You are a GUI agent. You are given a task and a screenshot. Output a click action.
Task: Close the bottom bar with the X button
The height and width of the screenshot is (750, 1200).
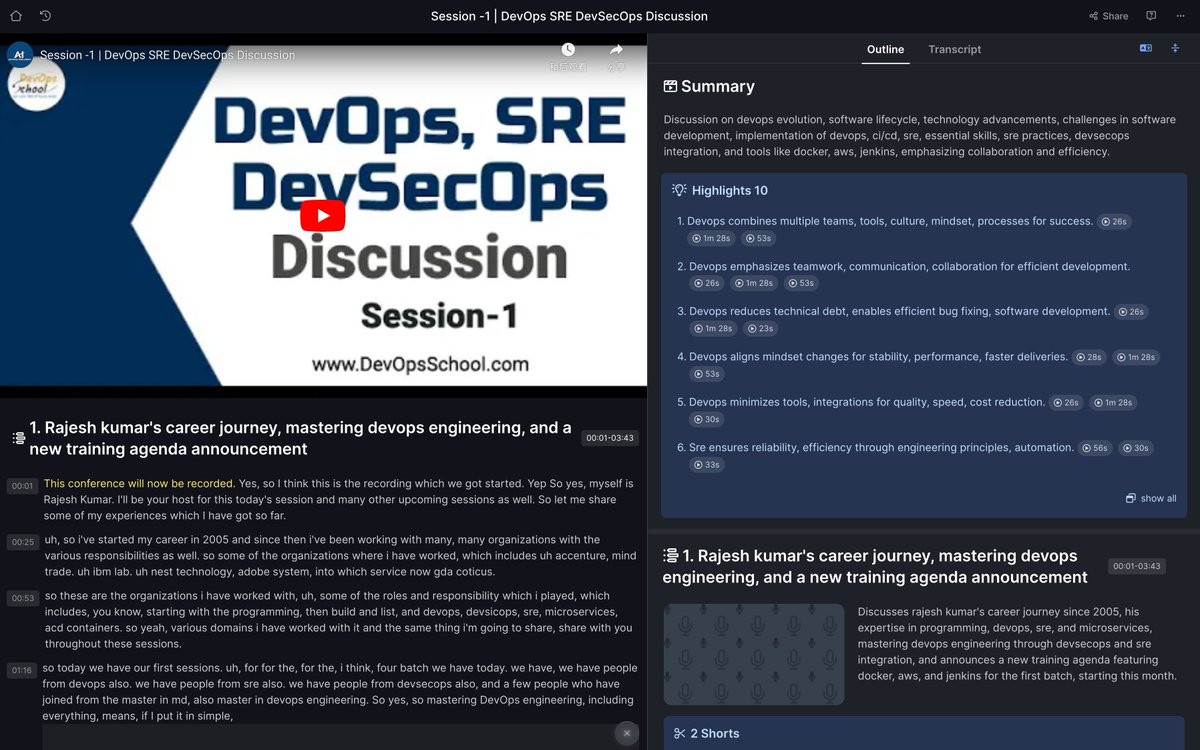[627, 733]
